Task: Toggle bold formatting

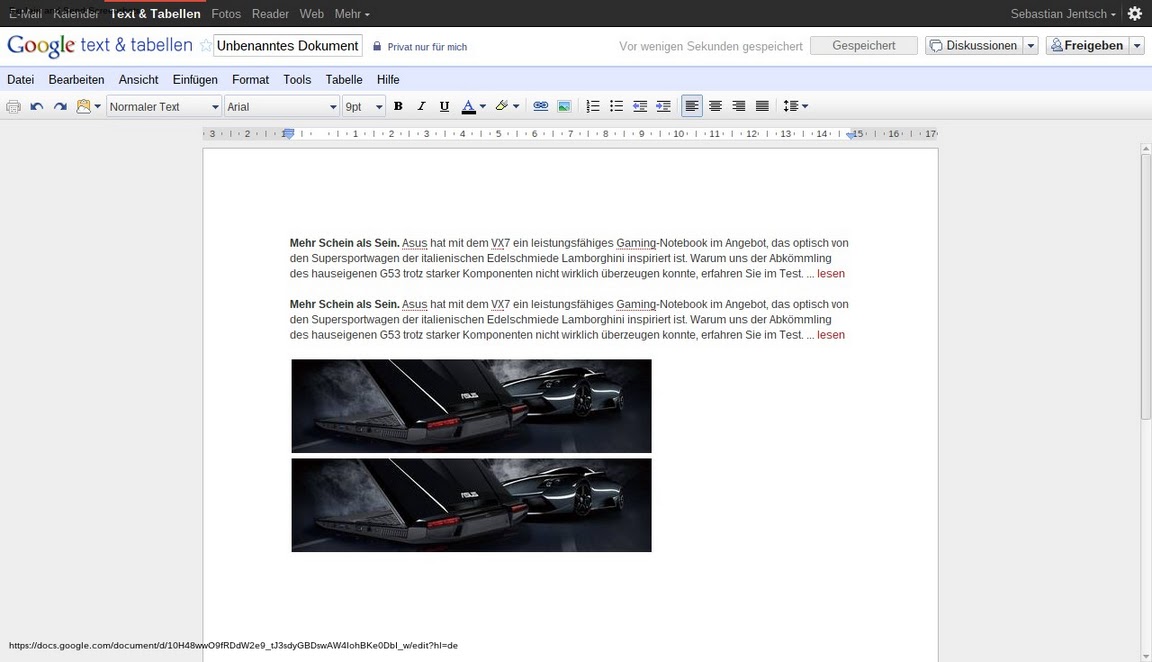Action: click(398, 106)
